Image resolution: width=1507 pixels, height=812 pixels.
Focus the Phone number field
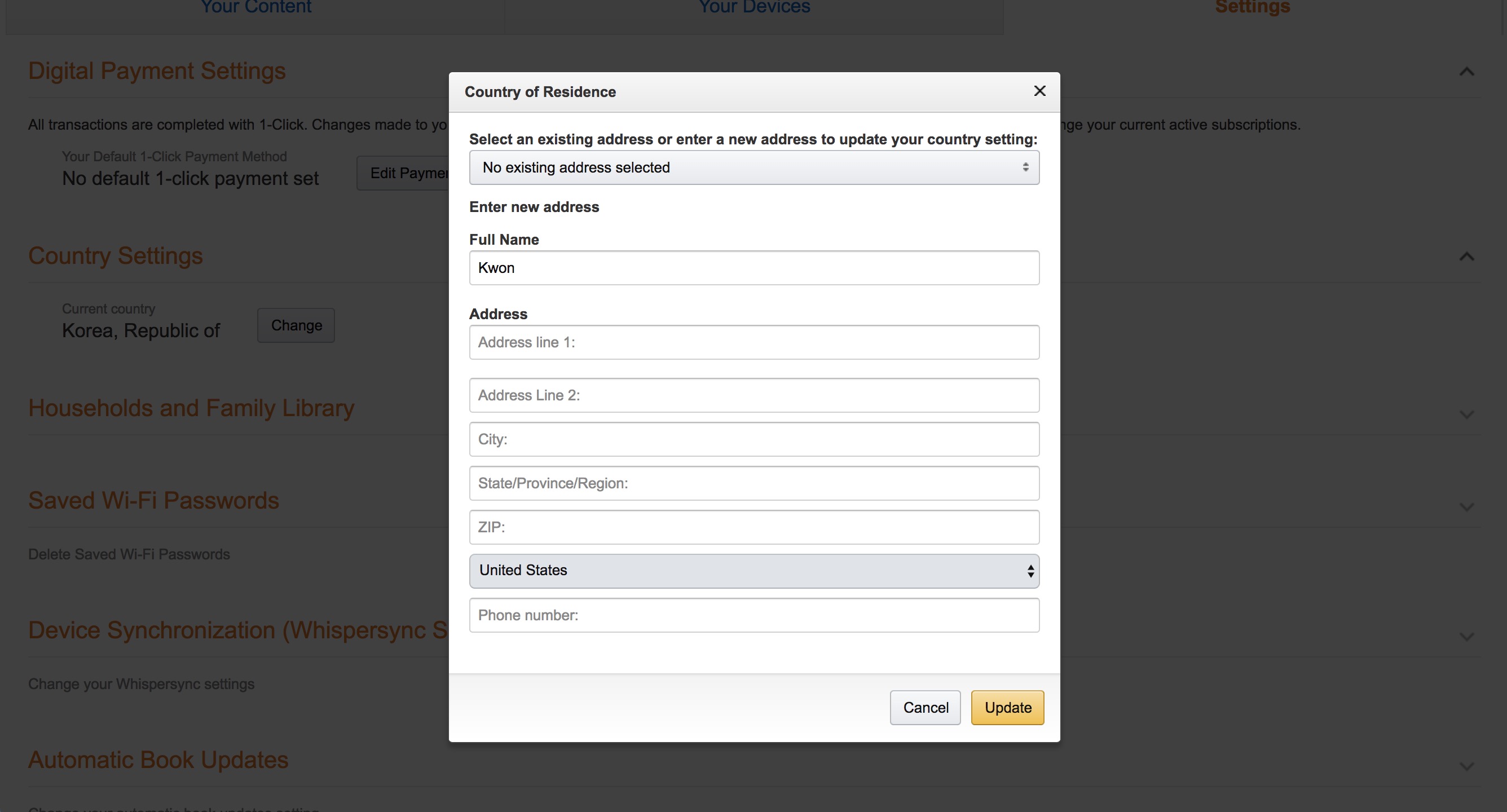754,615
